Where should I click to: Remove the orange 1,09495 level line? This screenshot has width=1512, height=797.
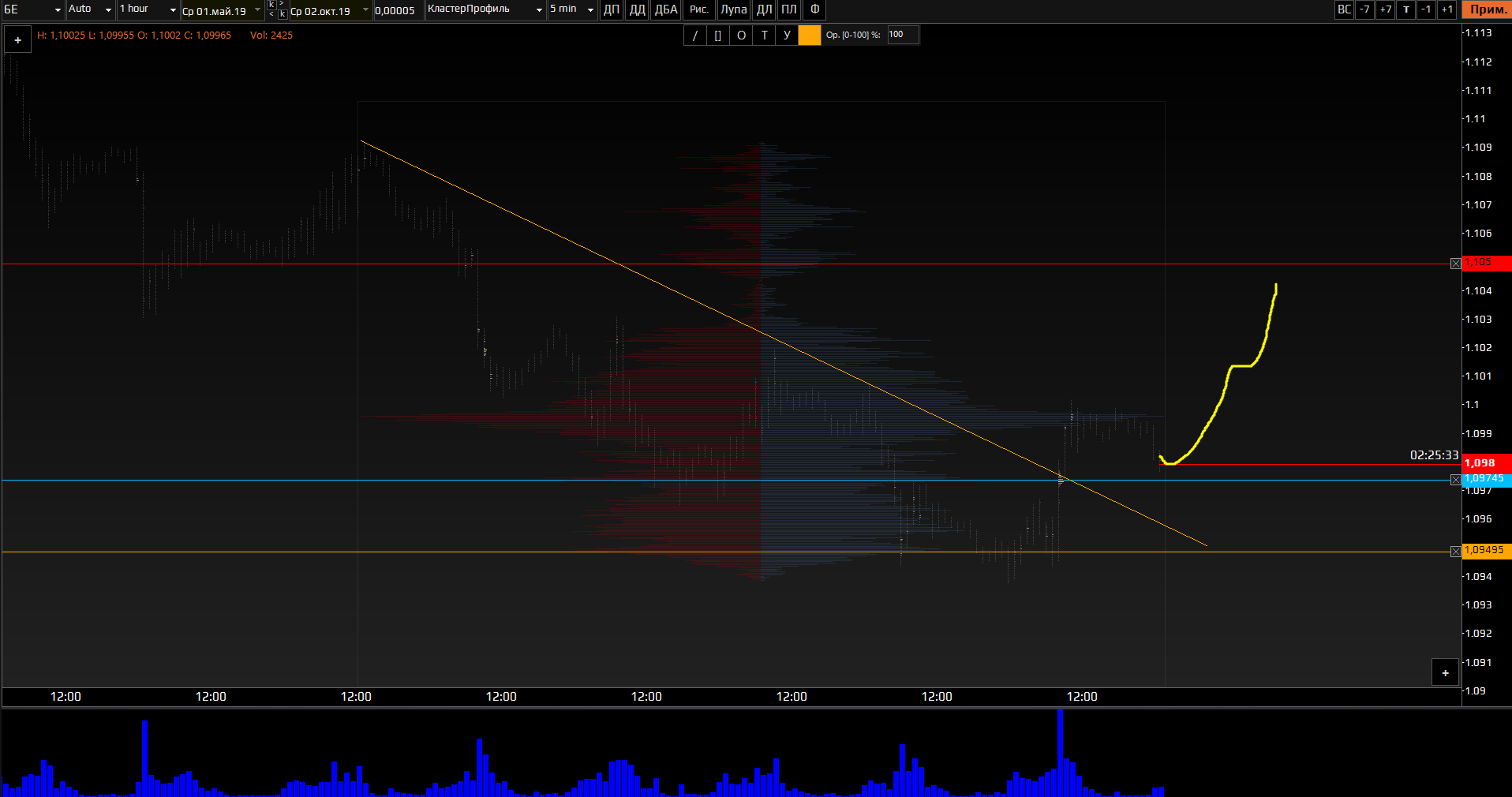pos(1455,552)
